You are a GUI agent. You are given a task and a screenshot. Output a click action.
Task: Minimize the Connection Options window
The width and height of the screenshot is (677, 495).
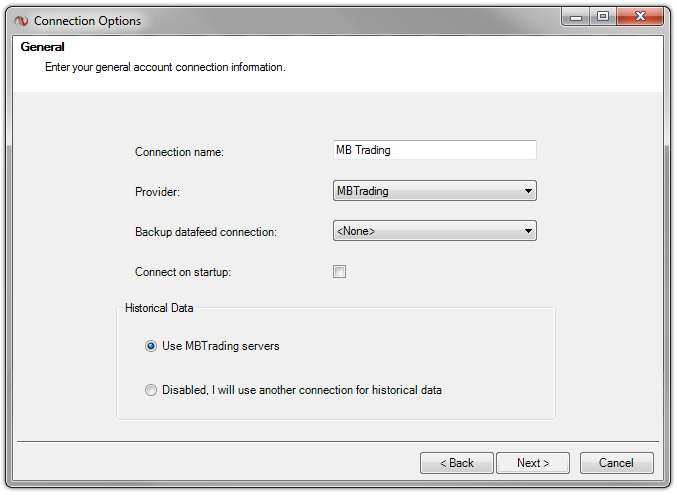[x=576, y=17]
